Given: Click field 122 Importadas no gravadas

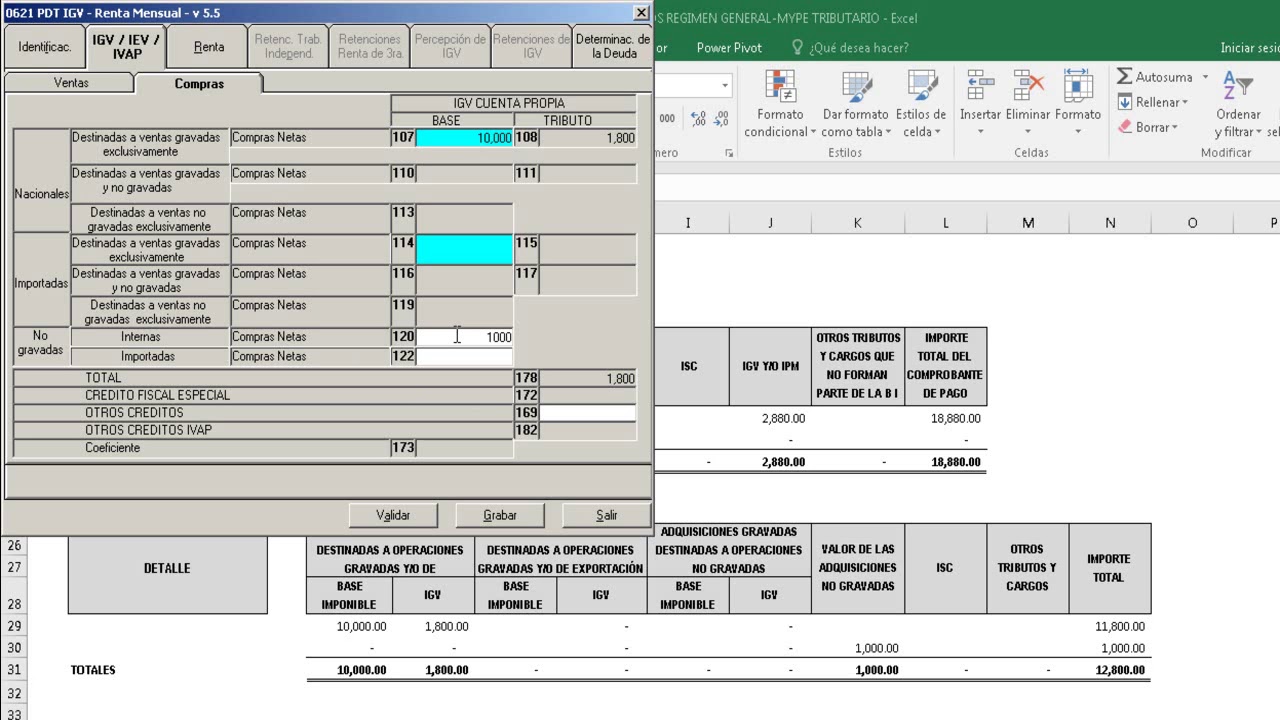Looking at the screenshot, I should point(464,356).
